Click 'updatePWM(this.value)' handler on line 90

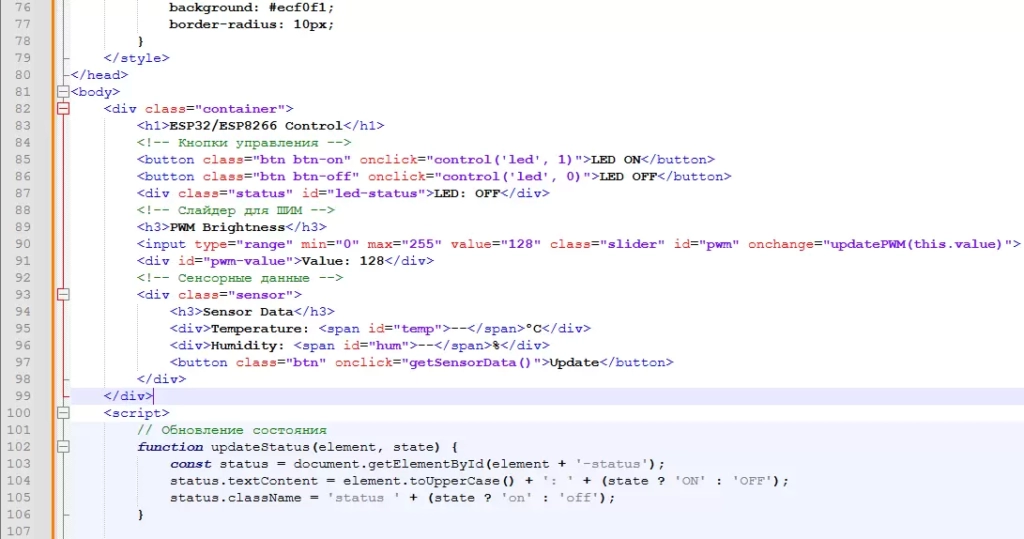coord(916,244)
